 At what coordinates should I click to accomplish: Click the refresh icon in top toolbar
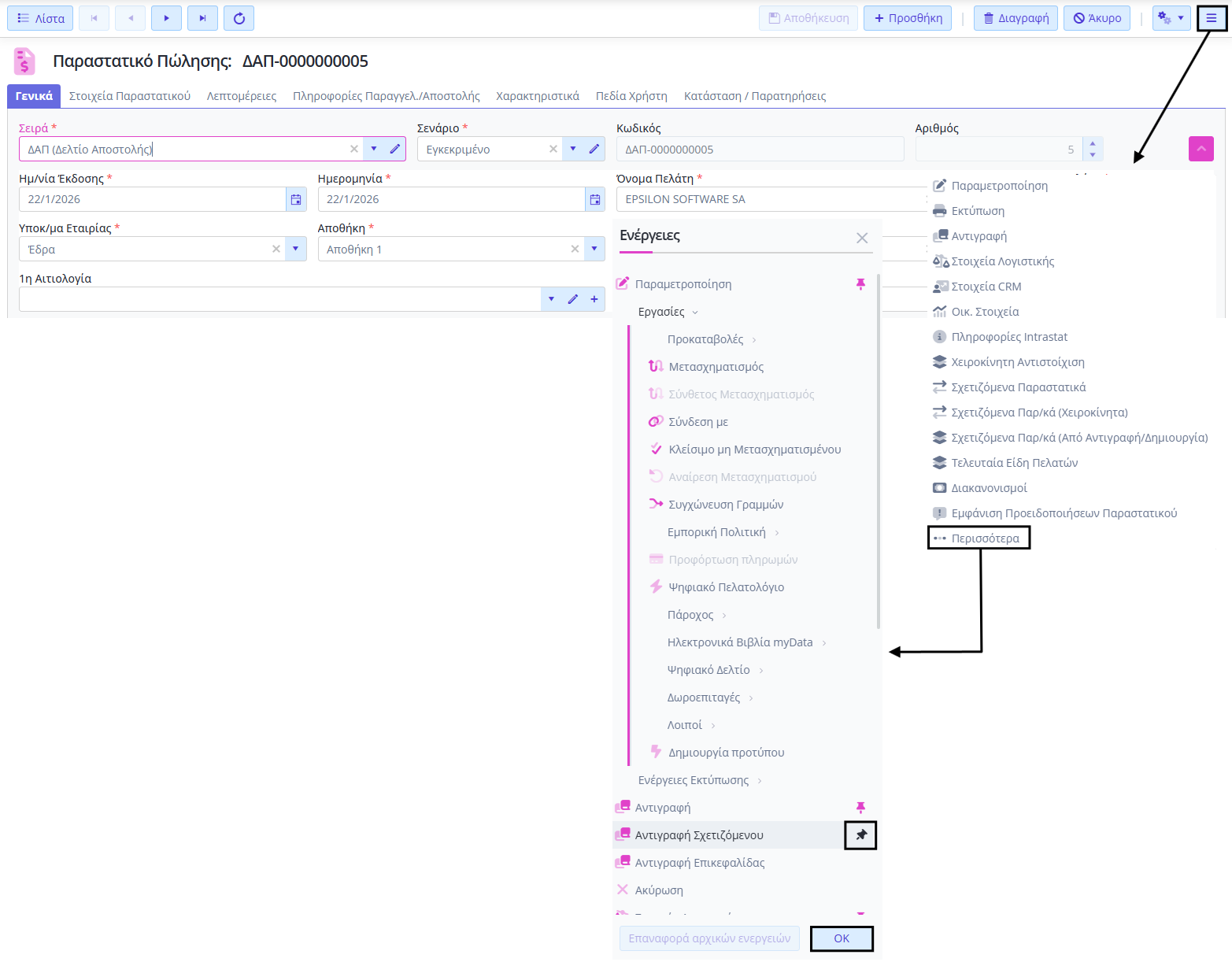[239, 18]
